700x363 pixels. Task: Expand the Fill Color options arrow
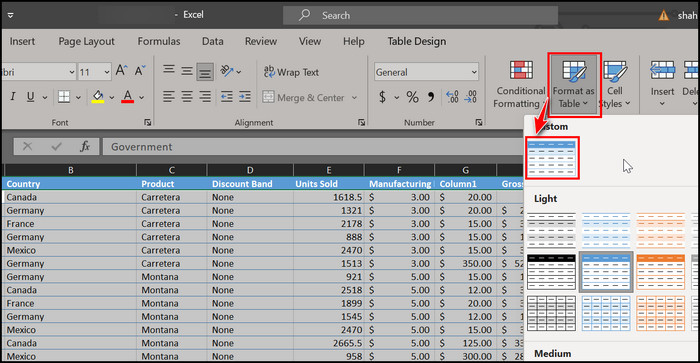pyautogui.click(x=112, y=97)
